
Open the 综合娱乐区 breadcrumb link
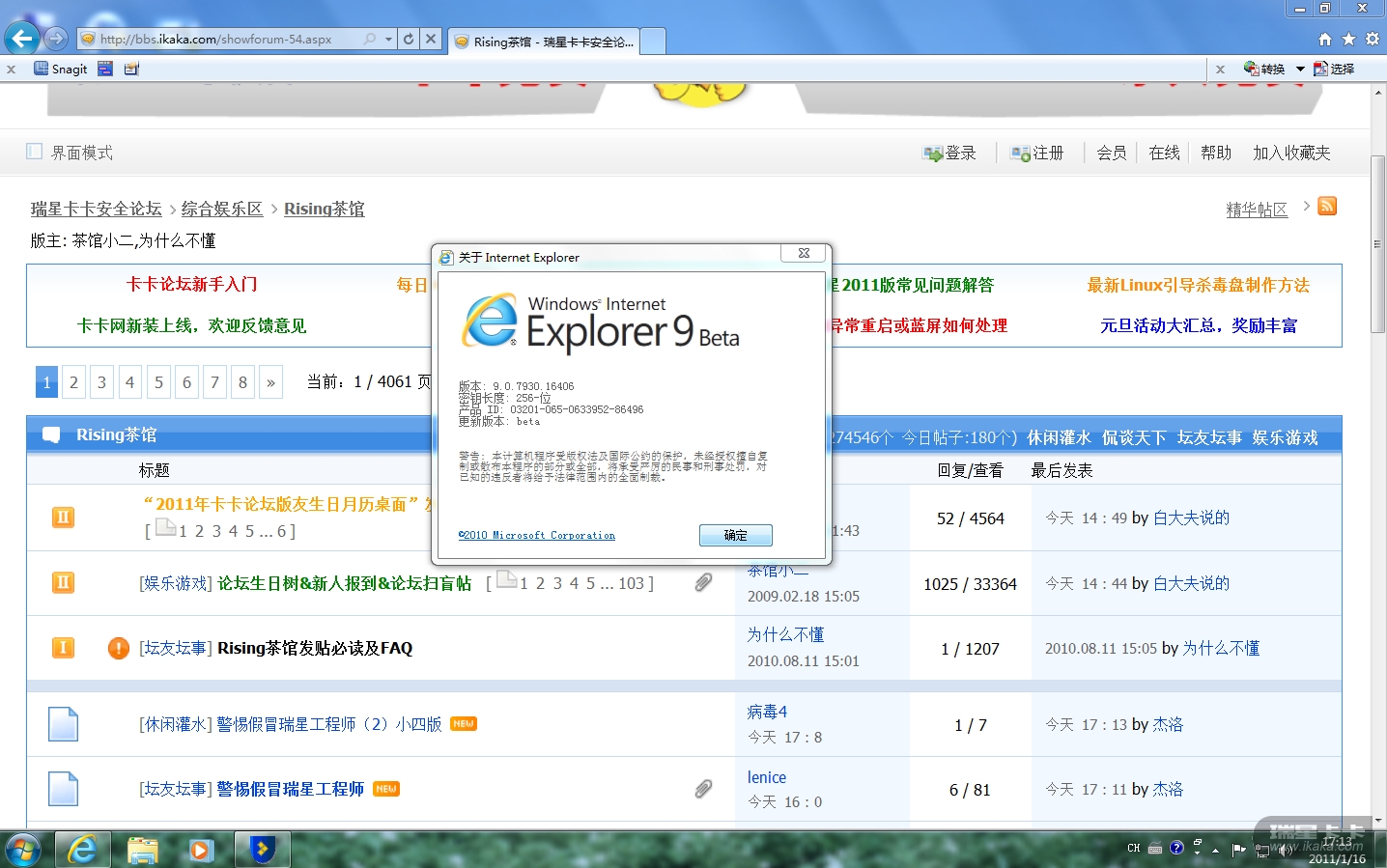(x=222, y=209)
